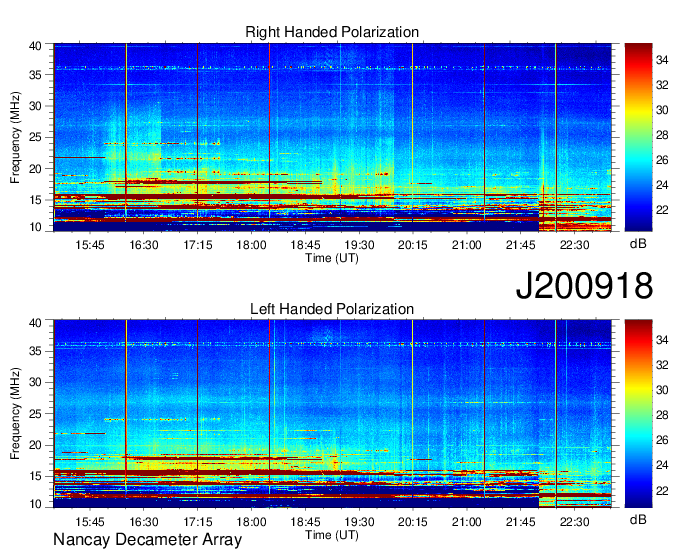Viewport: 680px width, 552px height.
Task: Click the 18:45 time tick under Left Handed plot
Action: point(305,522)
